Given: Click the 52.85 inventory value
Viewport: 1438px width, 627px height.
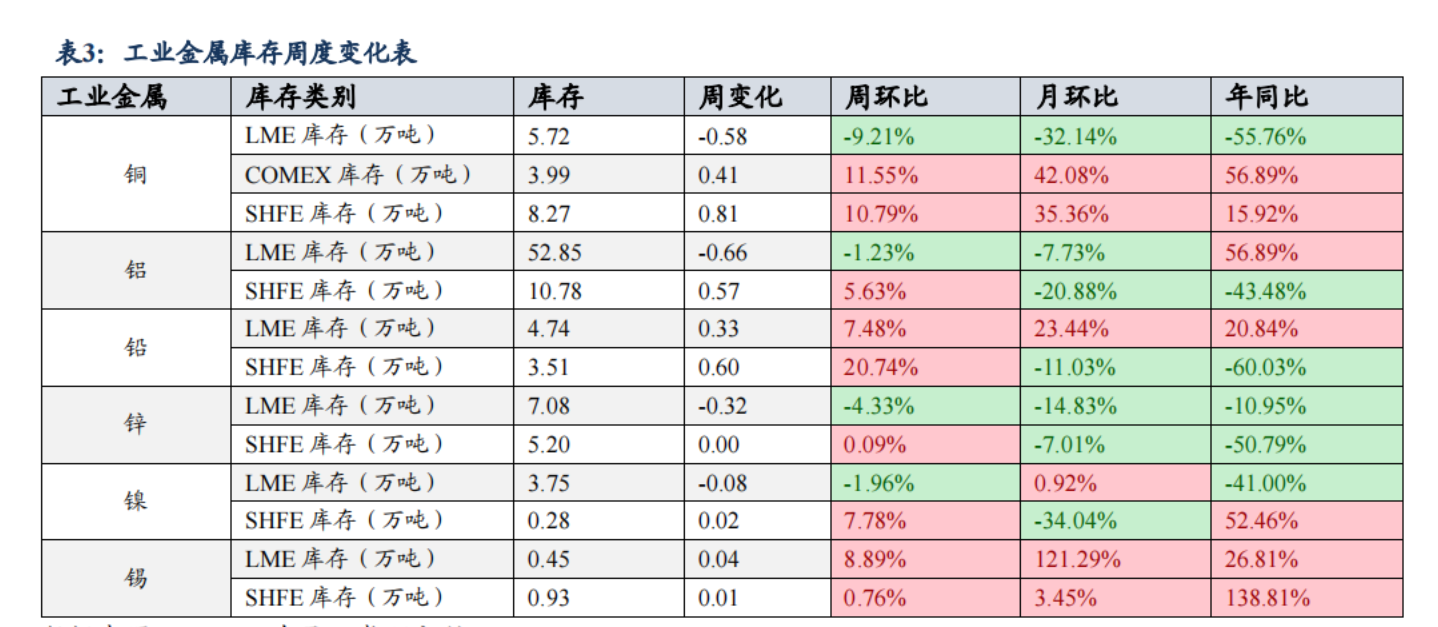Looking at the screenshot, I should [555, 252].
